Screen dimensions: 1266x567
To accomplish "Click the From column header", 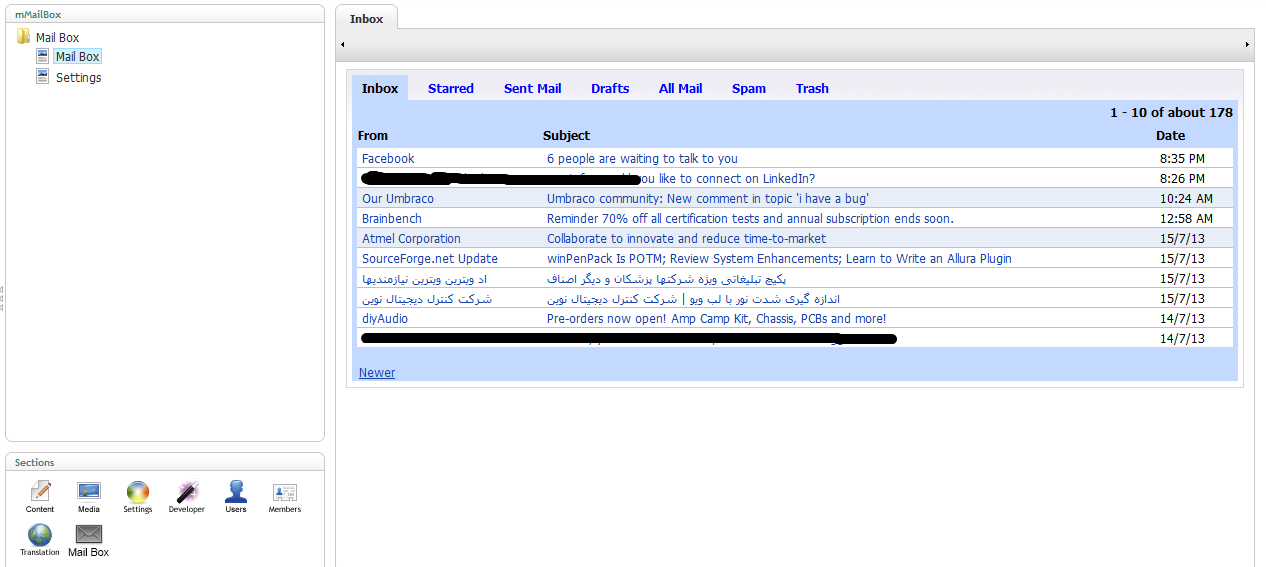I will [x=373, y=135].
